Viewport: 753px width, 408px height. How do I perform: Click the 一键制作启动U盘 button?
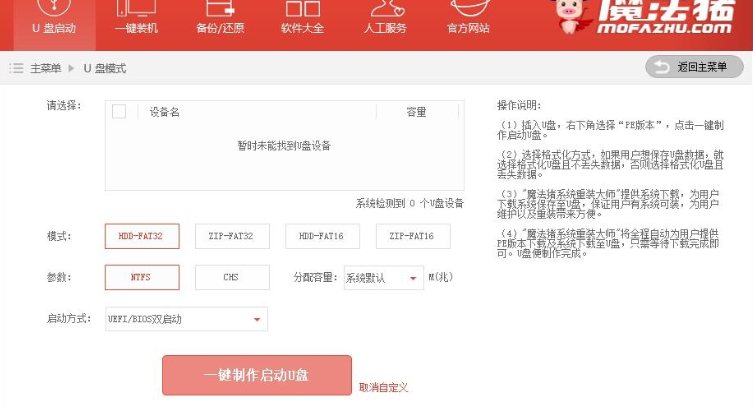point(257,375)
